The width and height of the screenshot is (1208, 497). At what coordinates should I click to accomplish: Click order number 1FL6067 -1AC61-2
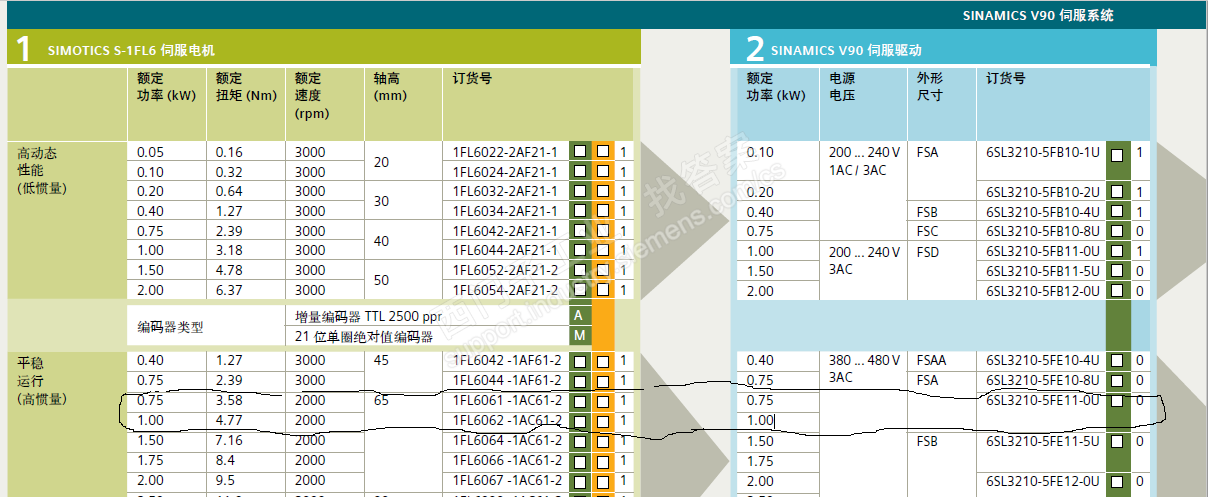(x=508, y=481)
